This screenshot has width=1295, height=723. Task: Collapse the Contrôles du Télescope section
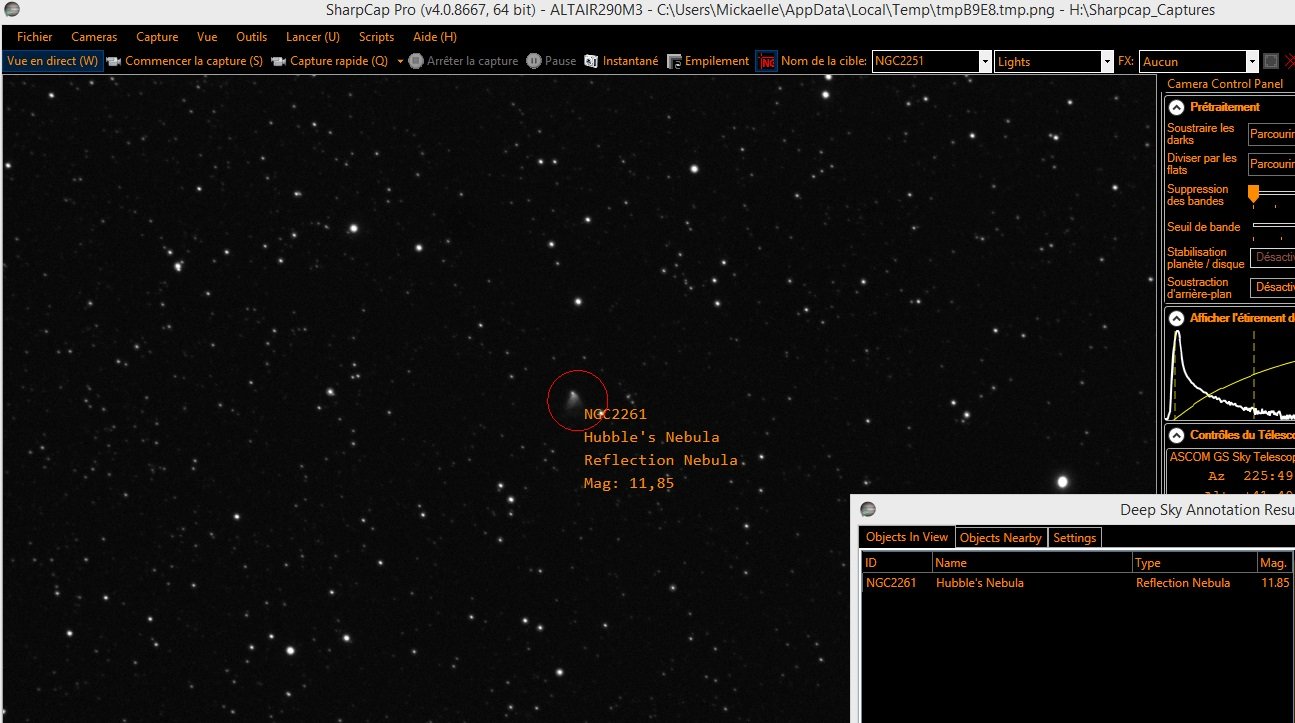(x=1177, y=435)
